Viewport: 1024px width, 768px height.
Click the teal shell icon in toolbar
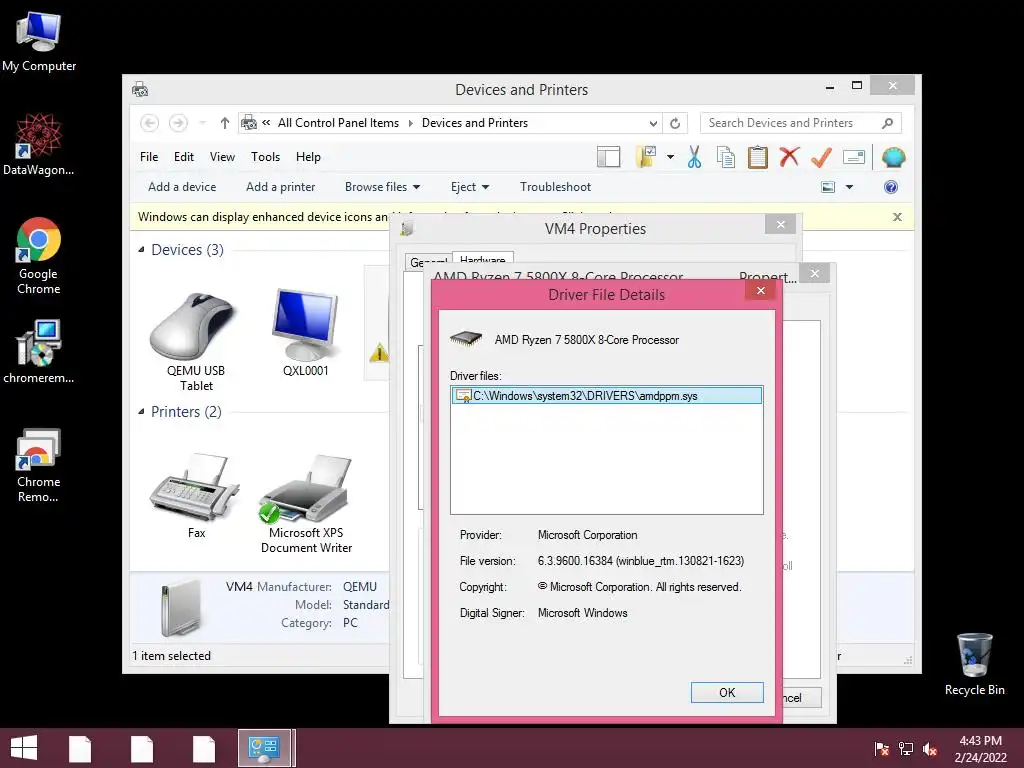click(x=893, y=157)
